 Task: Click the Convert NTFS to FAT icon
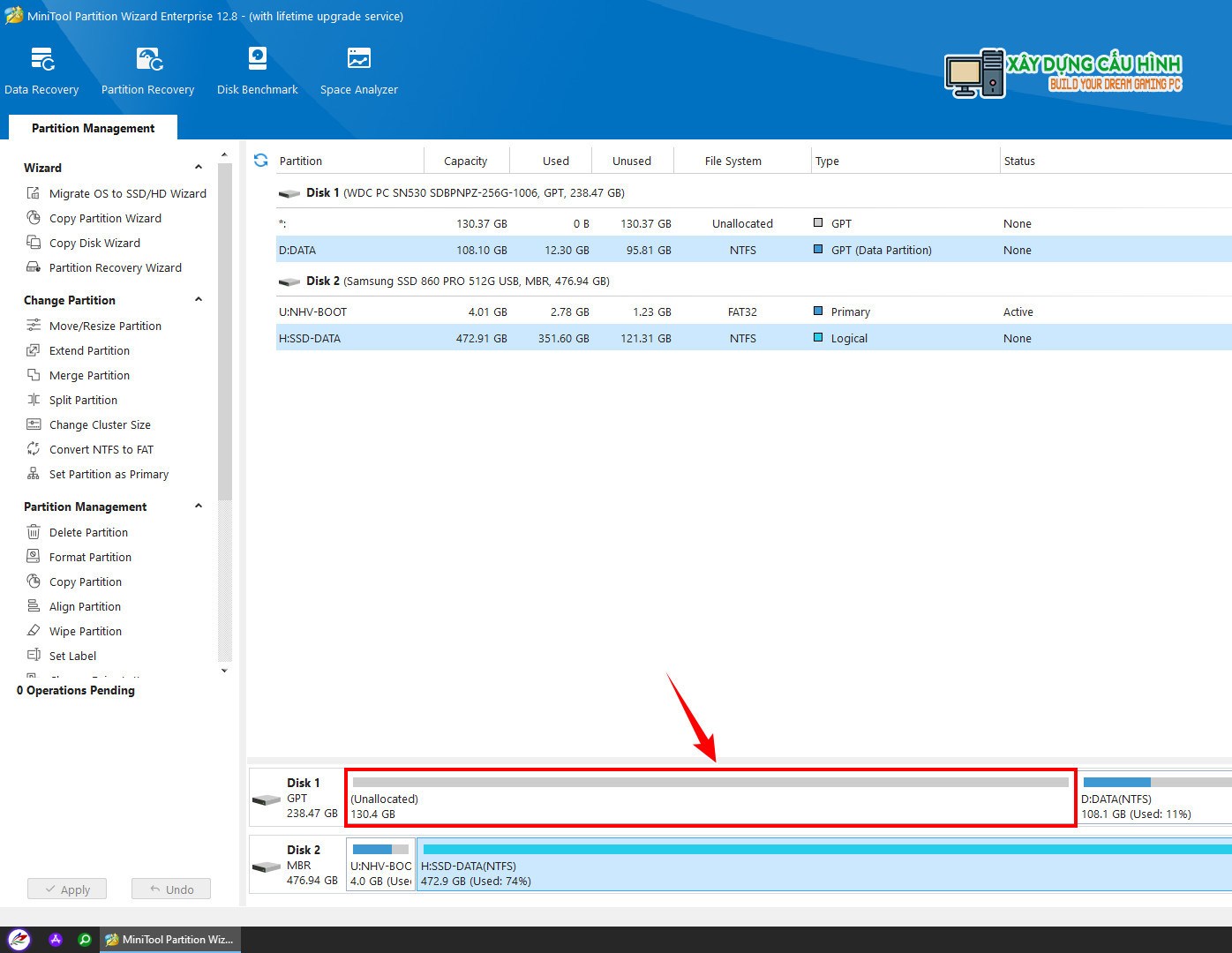point(34,449)
